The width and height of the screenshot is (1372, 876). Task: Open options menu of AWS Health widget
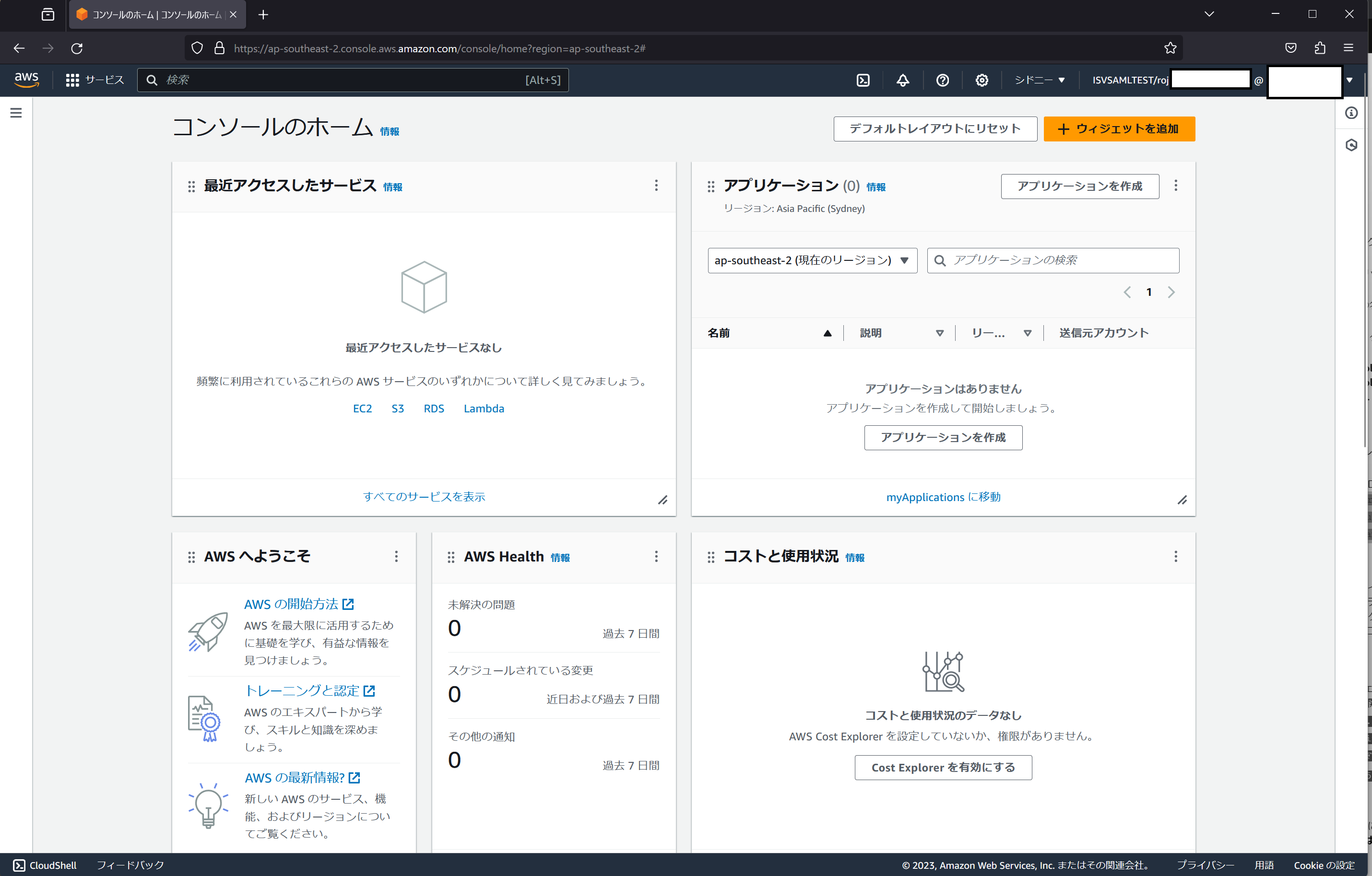pos(656,557)
